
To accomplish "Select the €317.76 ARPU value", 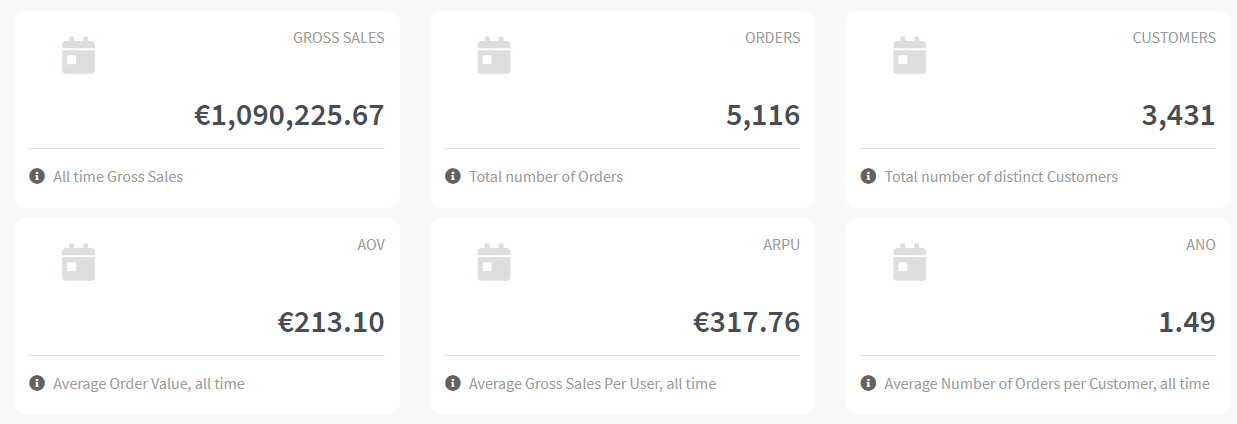I will 747,322.
